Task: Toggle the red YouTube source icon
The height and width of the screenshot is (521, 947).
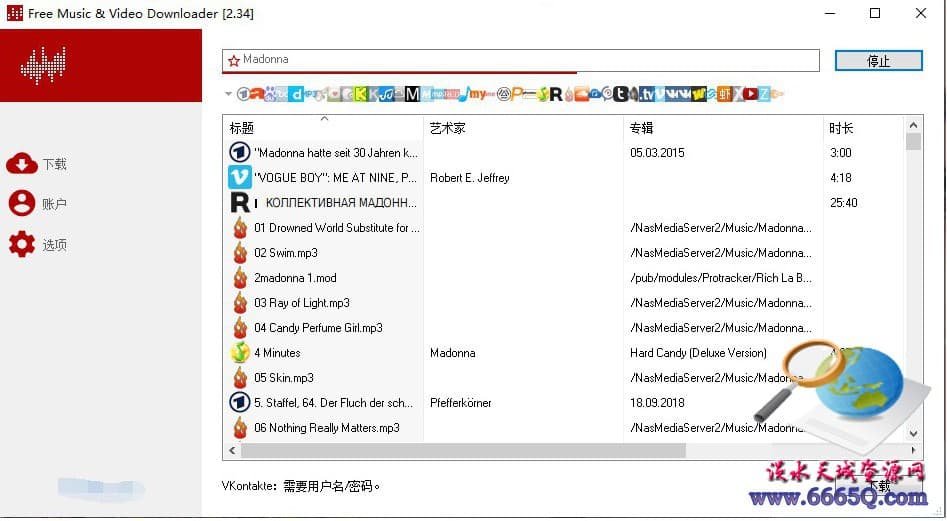Action: (x=751, y=94)
